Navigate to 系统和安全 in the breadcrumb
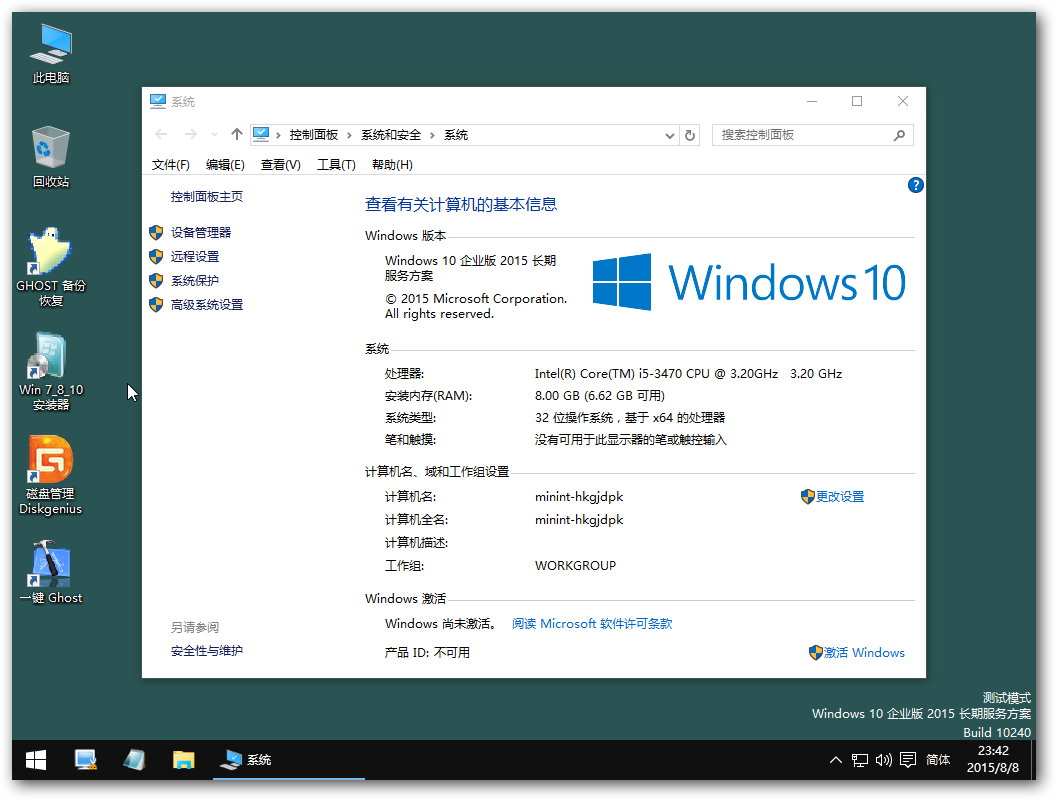The image size is (1056, 800). (x=391, y=135)
